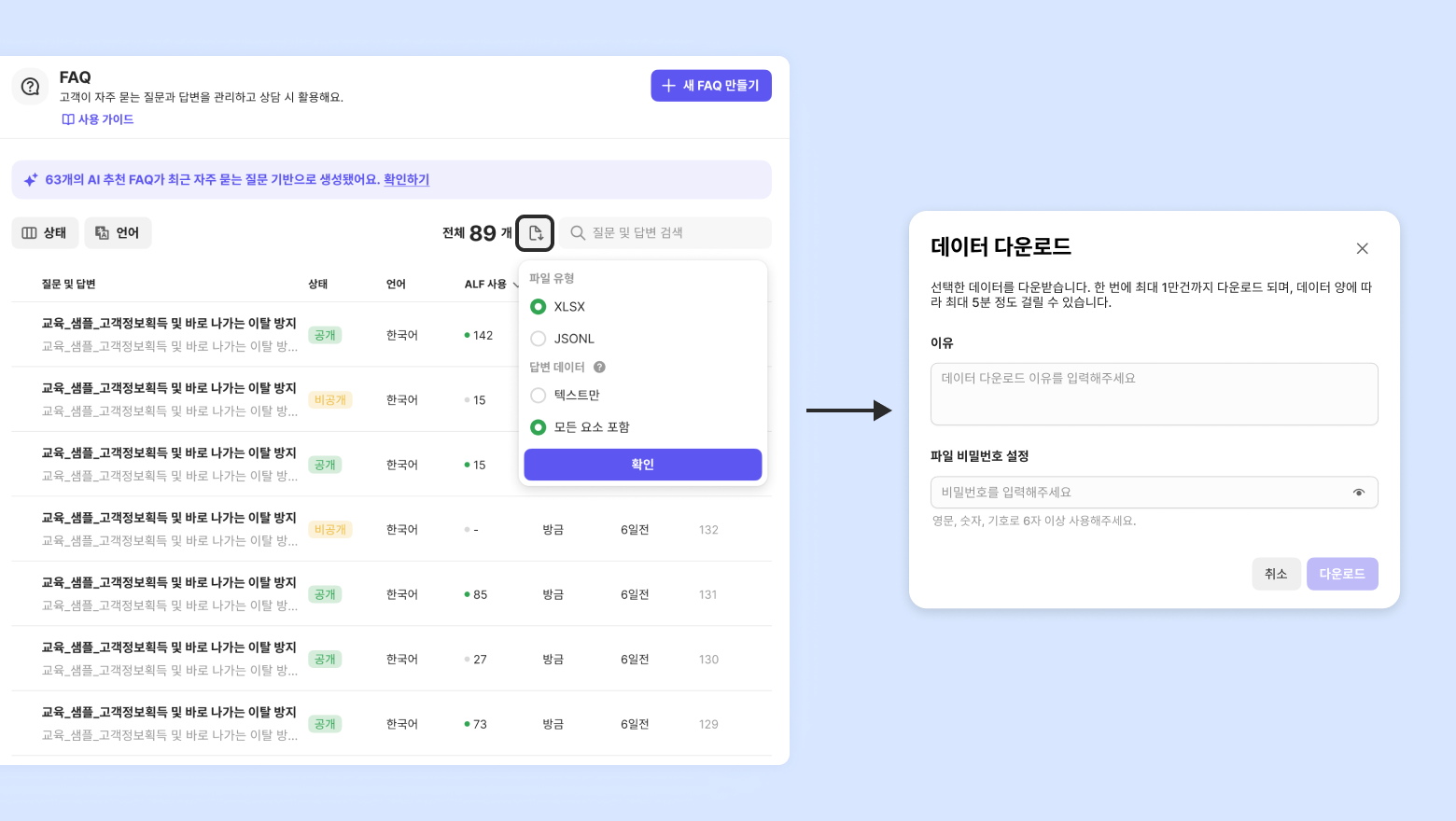Confirm the export options with 확인

[x=643, y=465]
